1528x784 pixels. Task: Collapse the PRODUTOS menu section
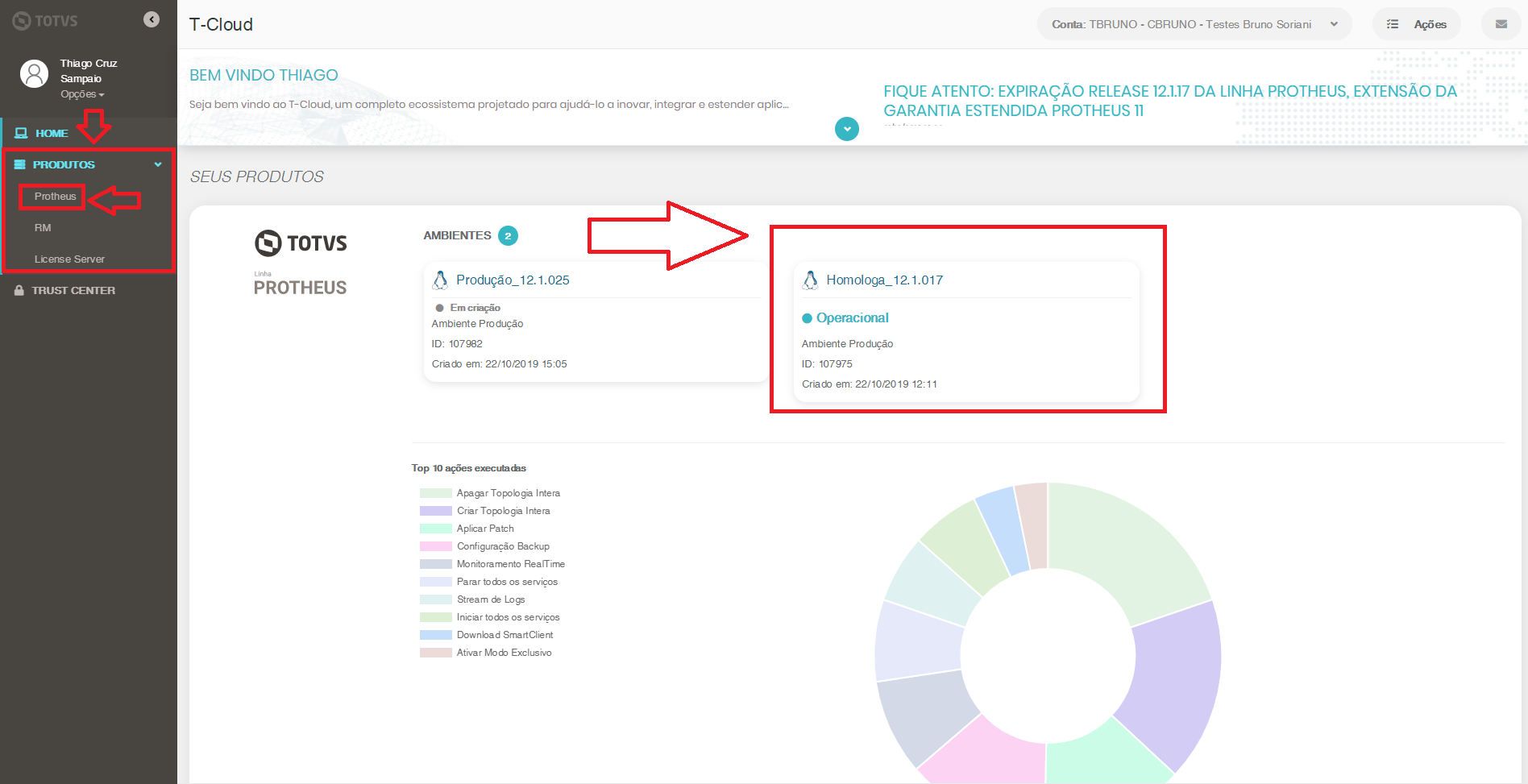pos(89,164)
